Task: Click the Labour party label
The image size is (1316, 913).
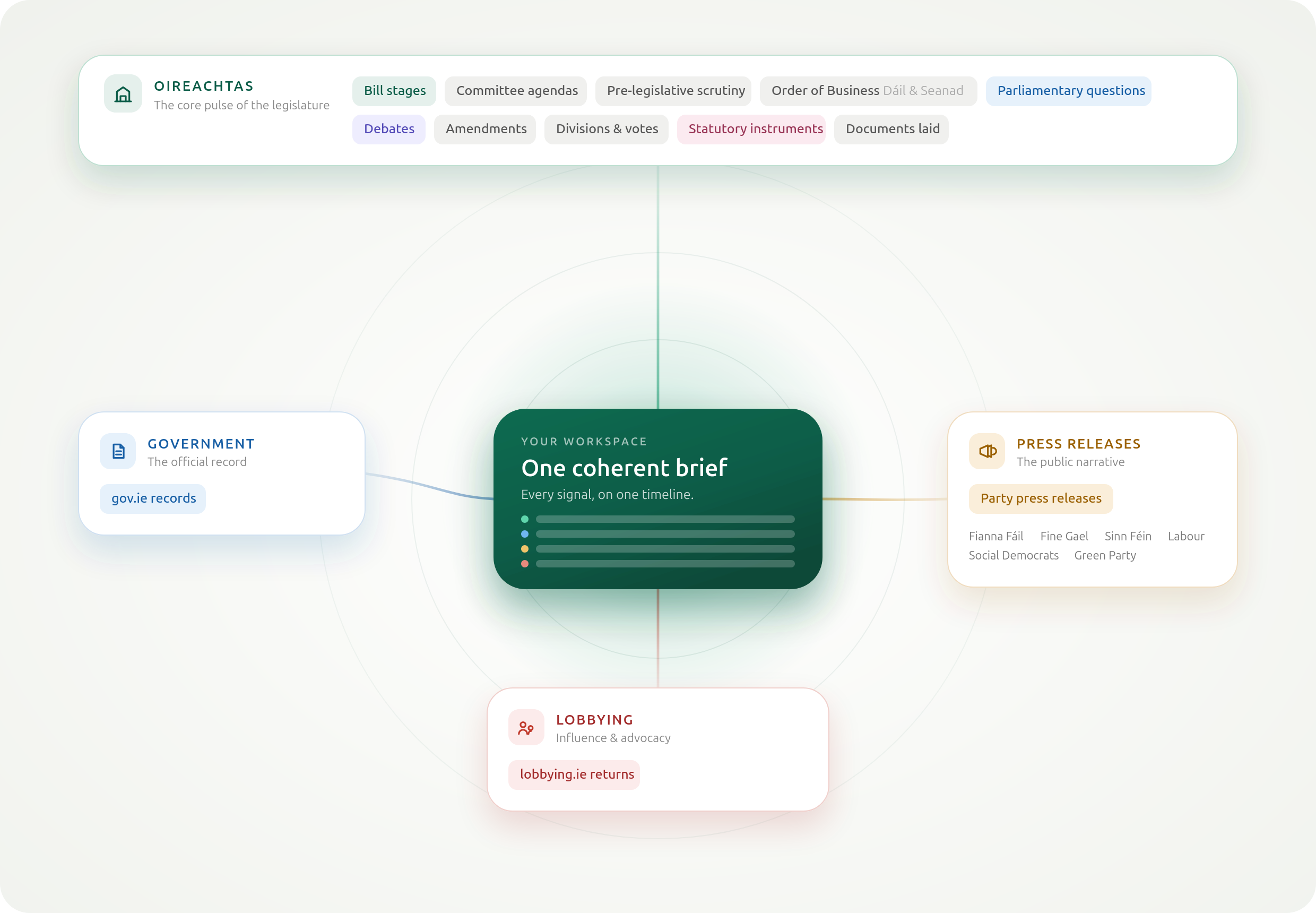Action: pyautogui.click(x=1186, y=537)
